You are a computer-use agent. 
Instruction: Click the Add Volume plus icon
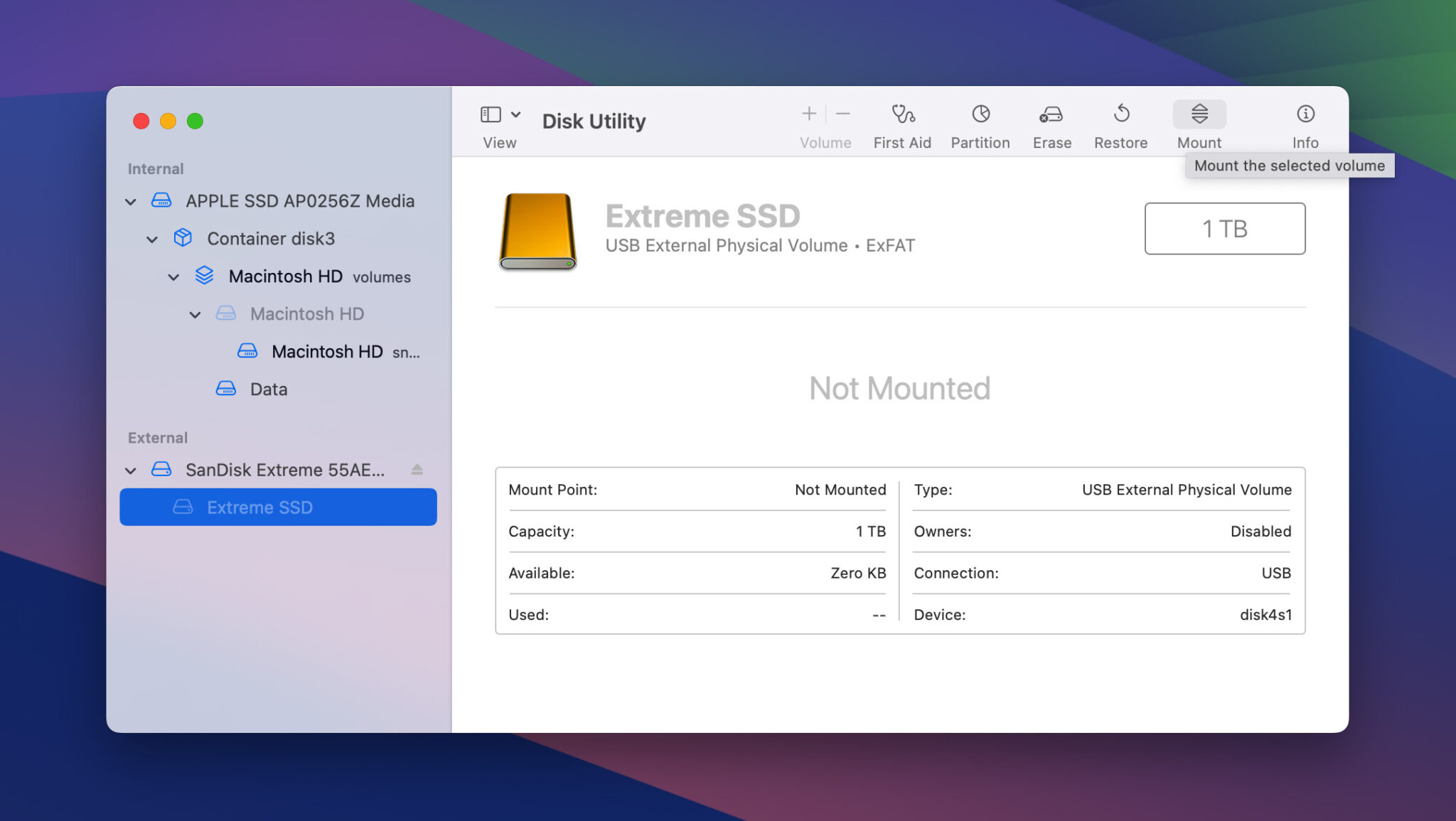[808, 114]
